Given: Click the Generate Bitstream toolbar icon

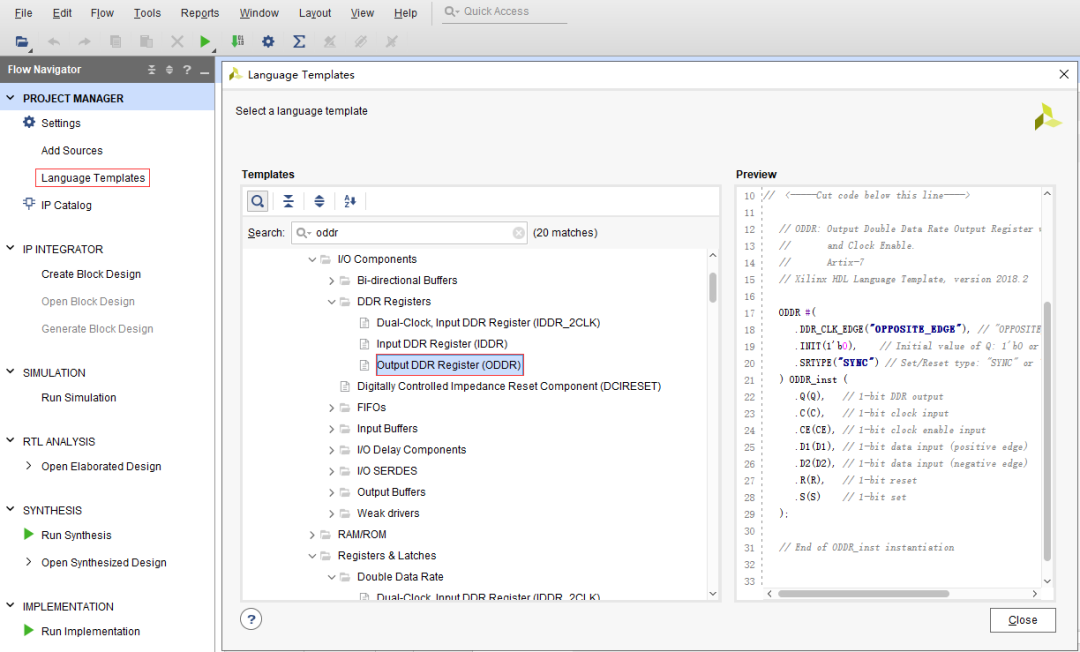Looking at the screenshot, I should 237,42.
